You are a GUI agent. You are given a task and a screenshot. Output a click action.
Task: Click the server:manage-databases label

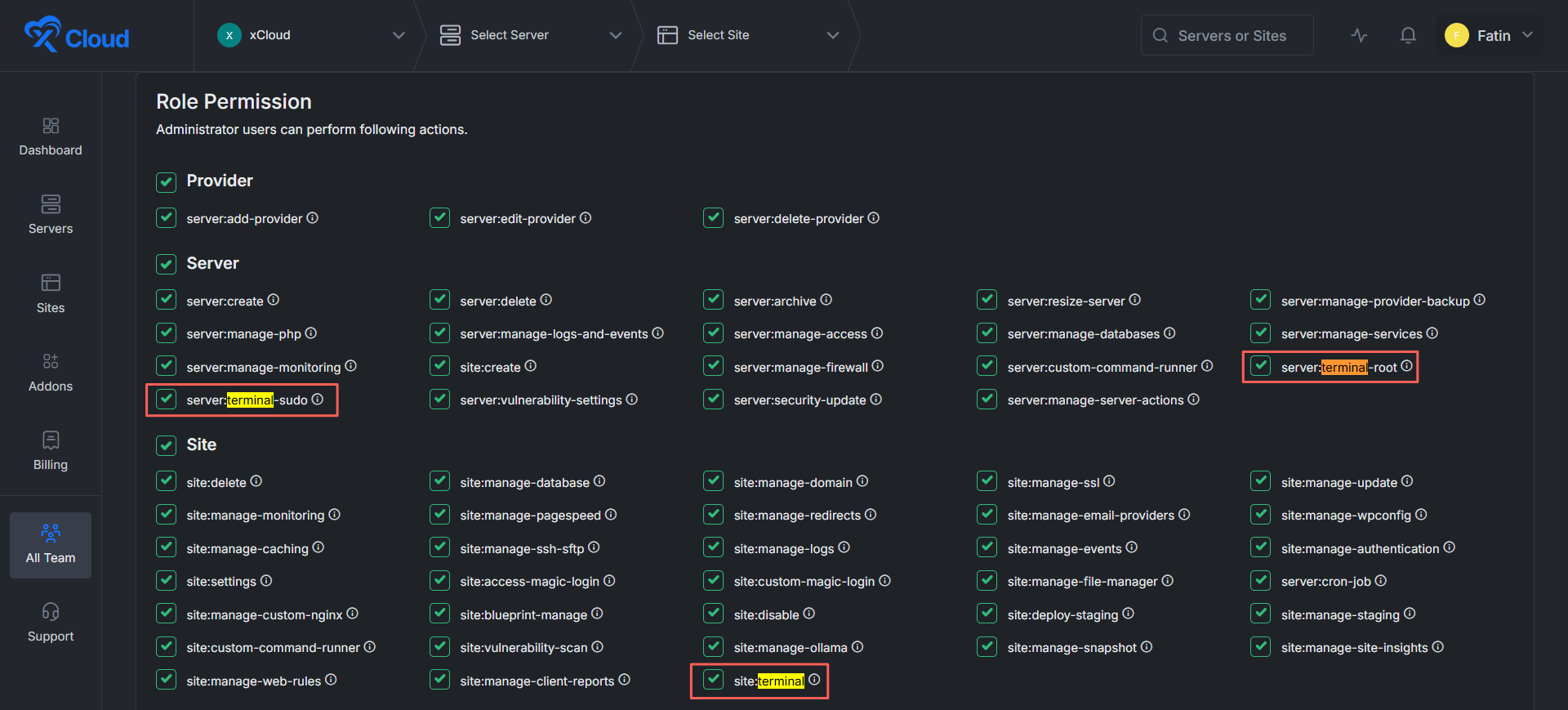[1084, 334]
